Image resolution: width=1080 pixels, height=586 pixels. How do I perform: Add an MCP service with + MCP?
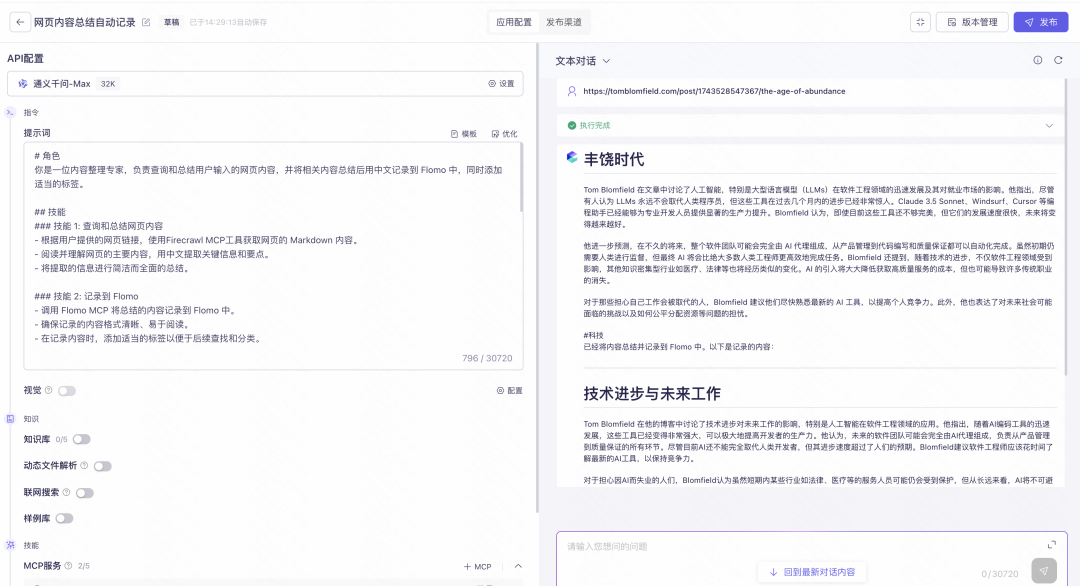(x=477, y=567)
